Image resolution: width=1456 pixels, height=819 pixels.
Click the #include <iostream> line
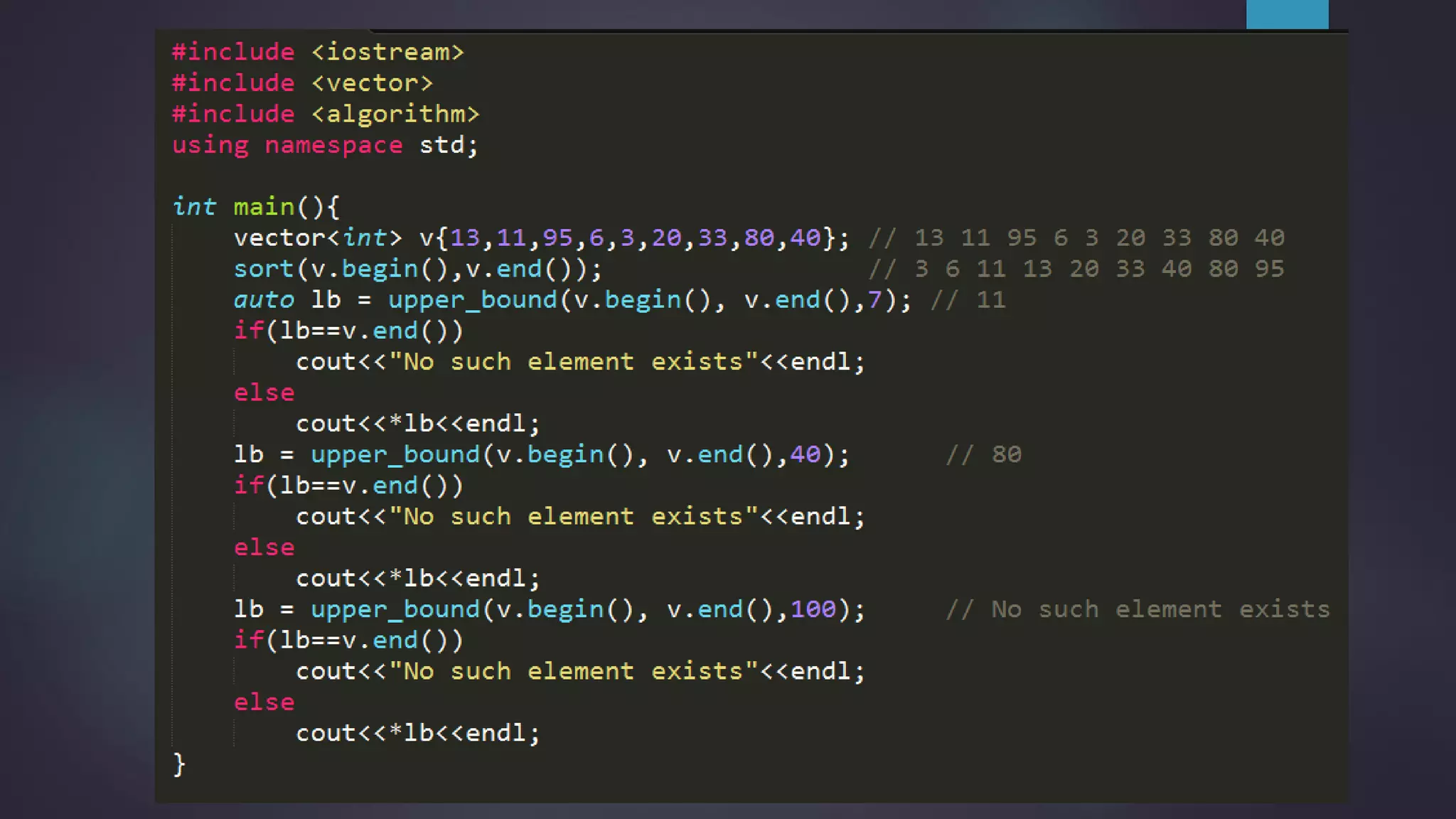[317, 52]
